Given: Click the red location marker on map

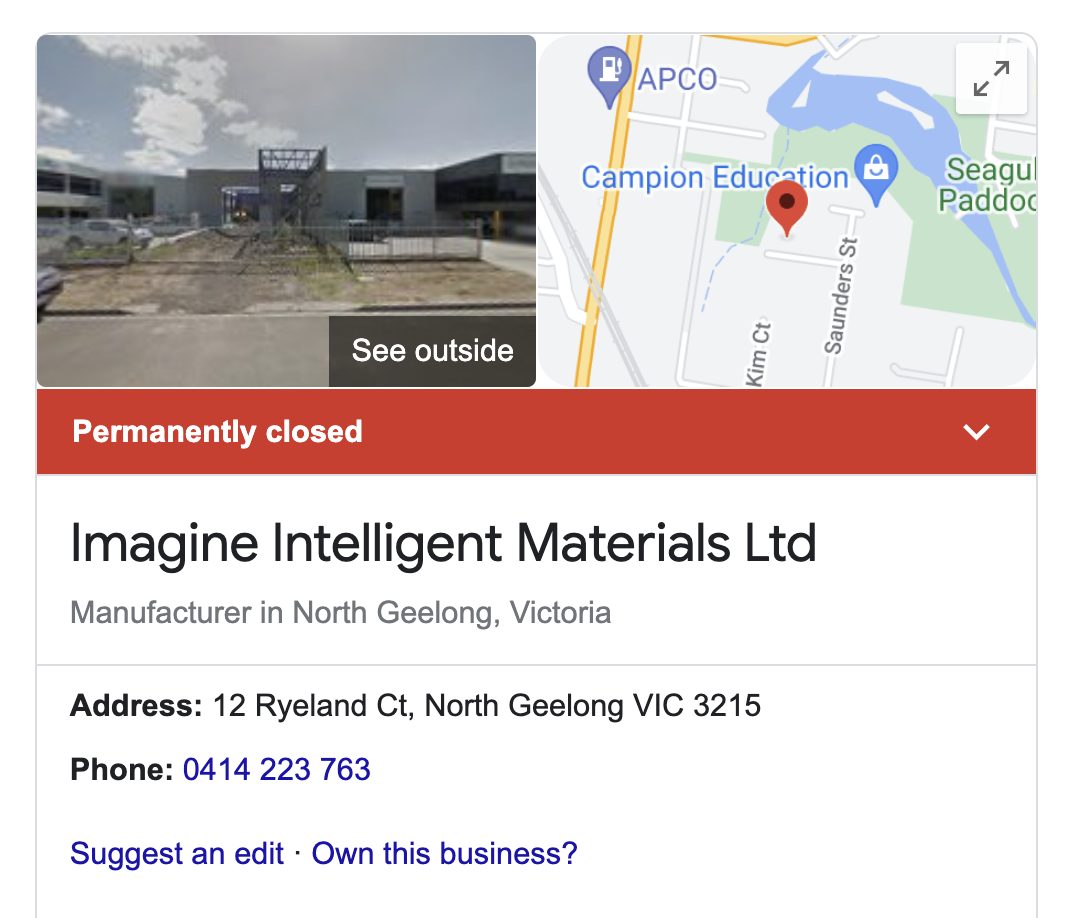Looking at the screenshot, I should 787,207.
